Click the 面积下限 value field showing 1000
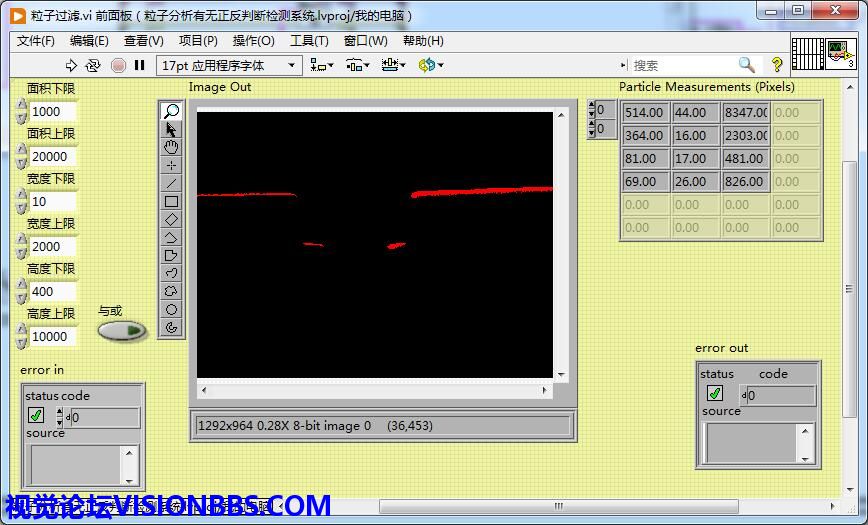The image size is (868, 525). (52, 112)
